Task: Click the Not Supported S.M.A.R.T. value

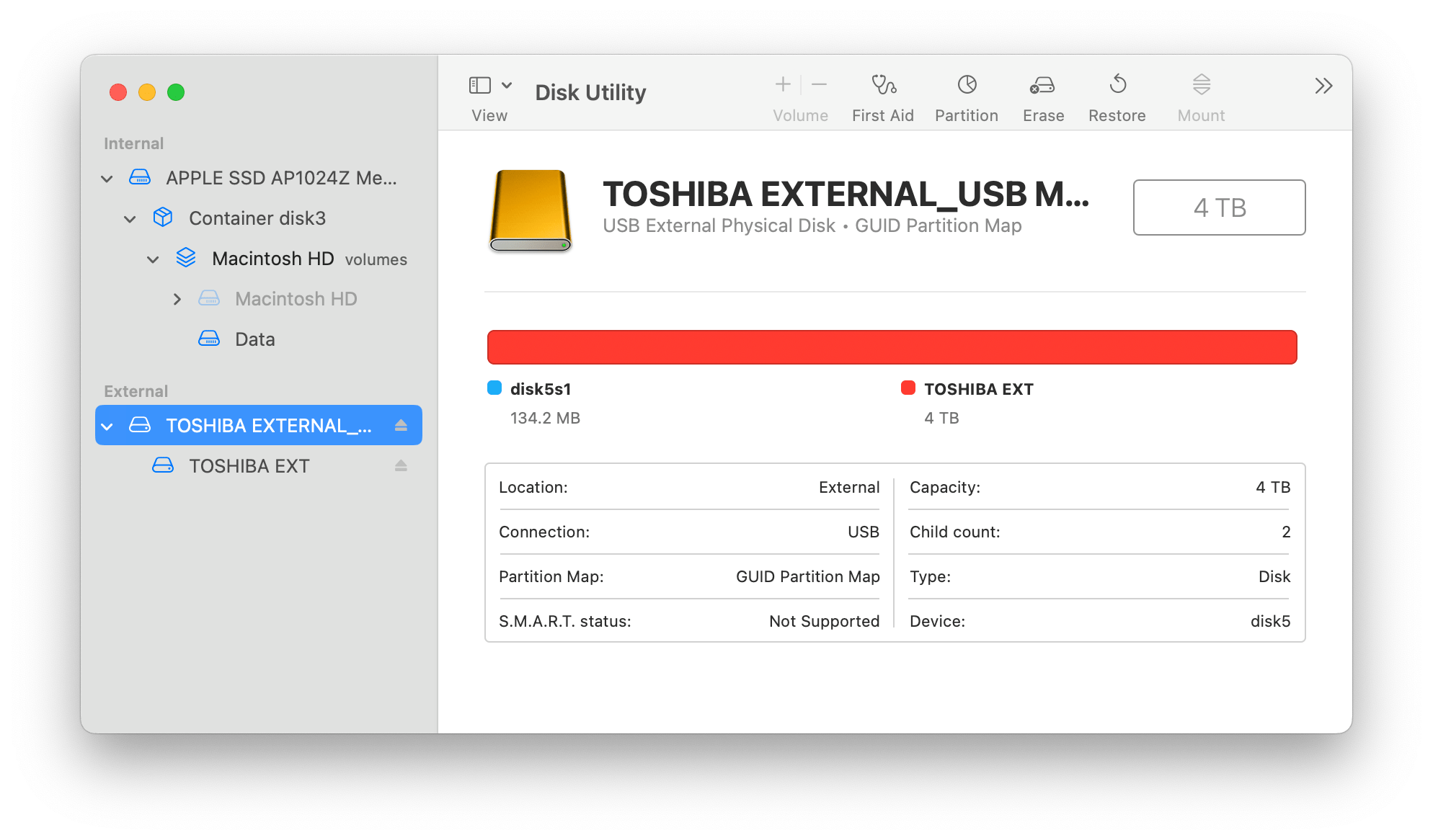Action: tap(825, 621)
